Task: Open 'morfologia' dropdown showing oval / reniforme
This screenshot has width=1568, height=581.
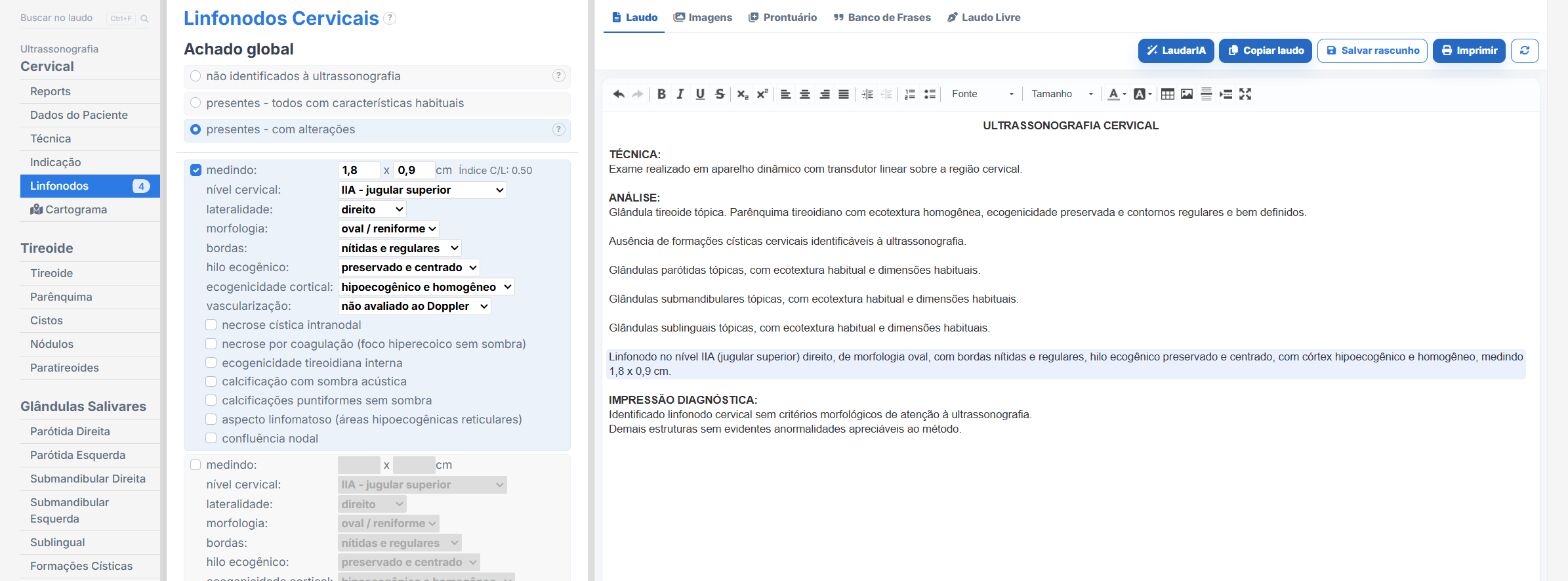Action: 389,229
